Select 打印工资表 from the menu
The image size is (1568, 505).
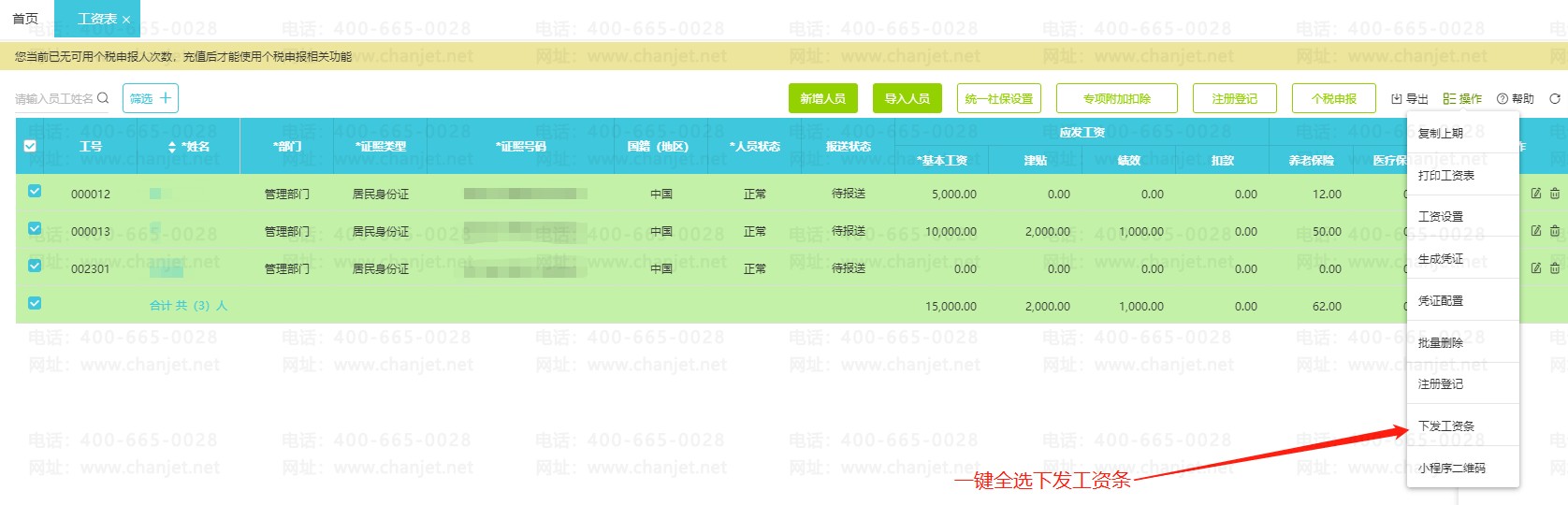point(1463,175)
